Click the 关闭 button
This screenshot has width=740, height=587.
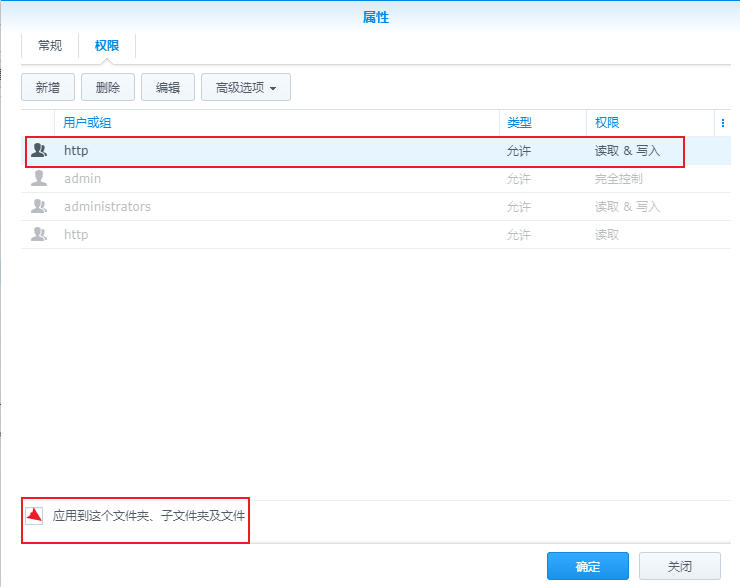(680, 566)
